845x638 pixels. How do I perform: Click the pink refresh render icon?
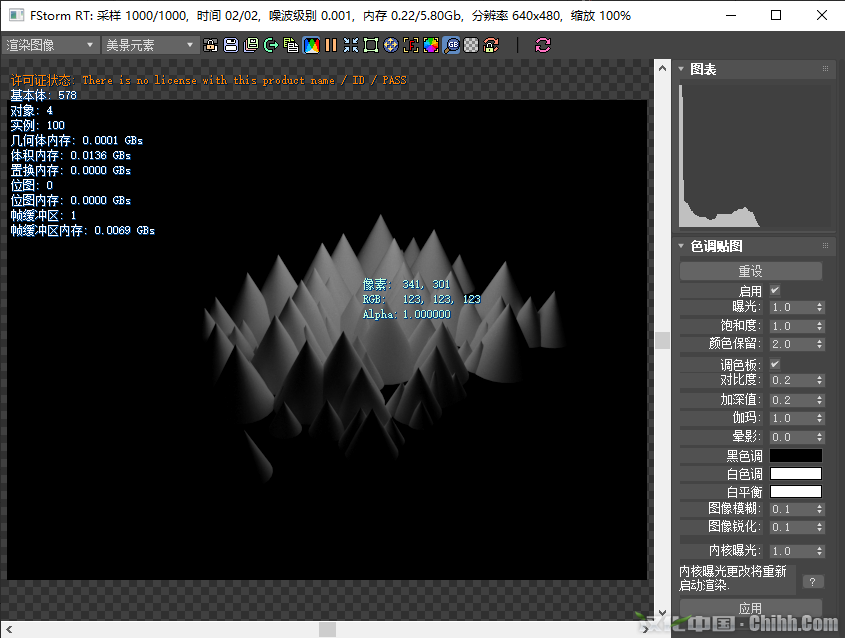pos(543,45)
